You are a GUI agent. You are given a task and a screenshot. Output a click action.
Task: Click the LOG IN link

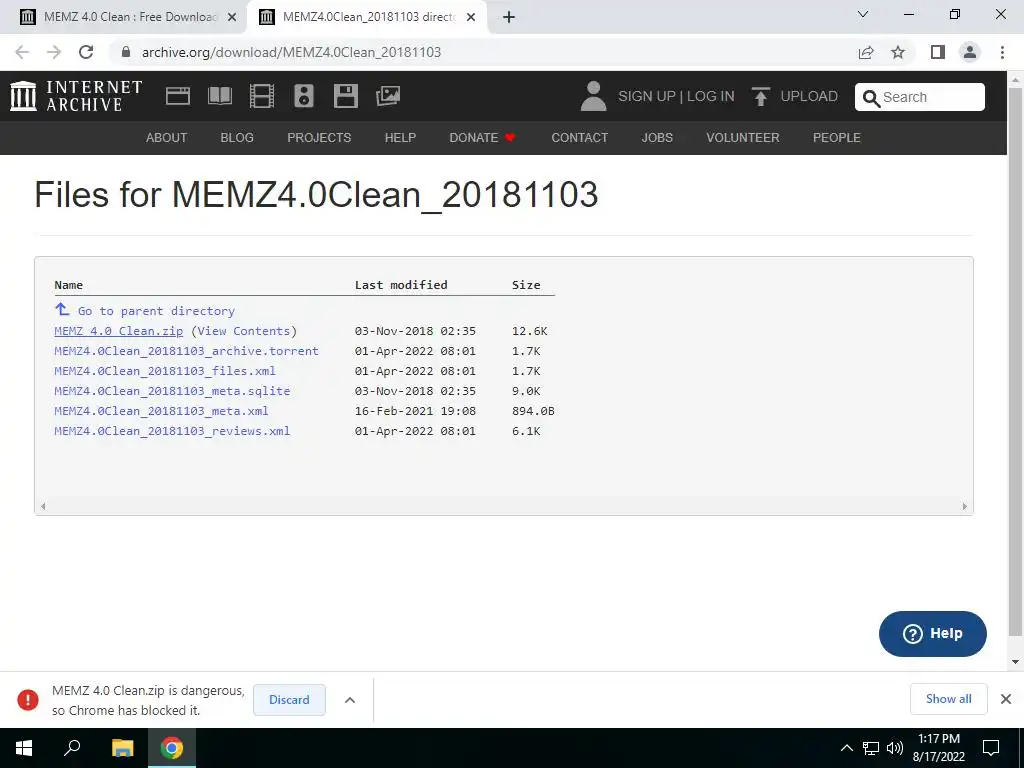[x=711, y=96]
